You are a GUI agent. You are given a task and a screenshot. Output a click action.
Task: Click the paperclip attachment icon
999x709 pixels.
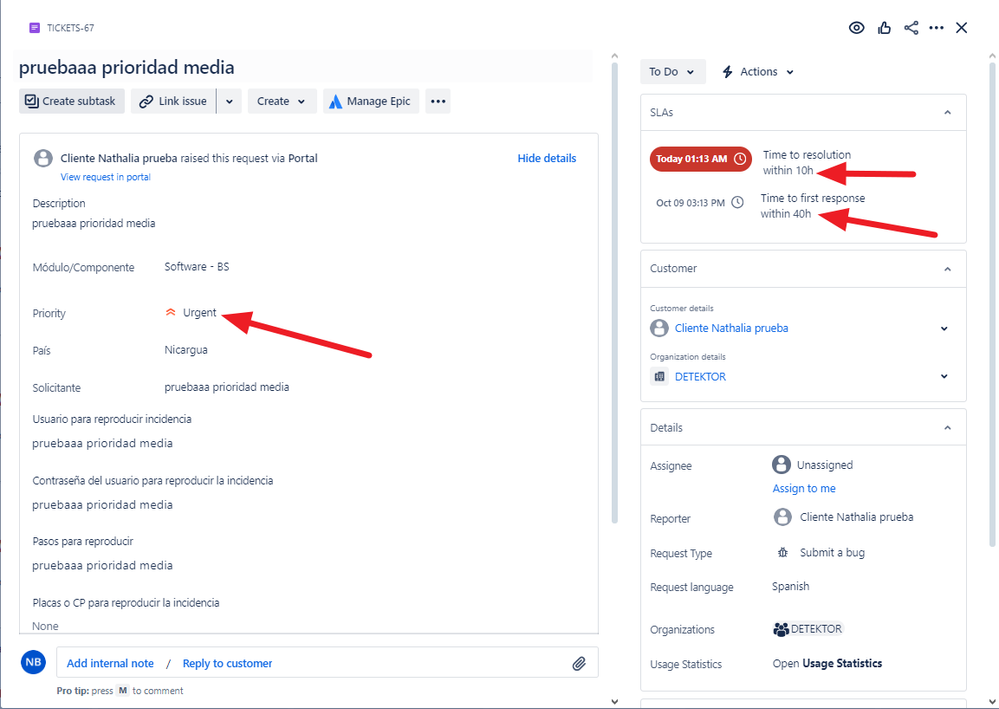579,663
